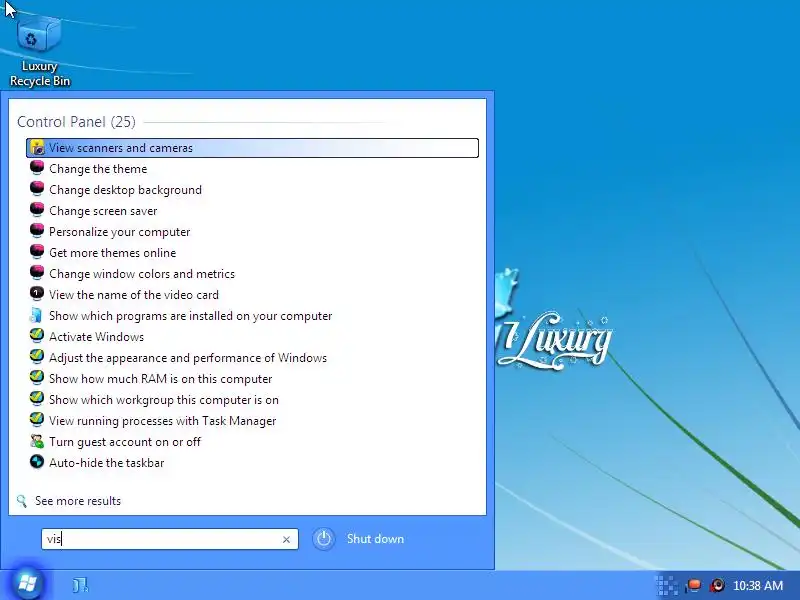Click the speaker volume tray icon
The height and width of the screenshot is (600, 800).
pos(717,585)
